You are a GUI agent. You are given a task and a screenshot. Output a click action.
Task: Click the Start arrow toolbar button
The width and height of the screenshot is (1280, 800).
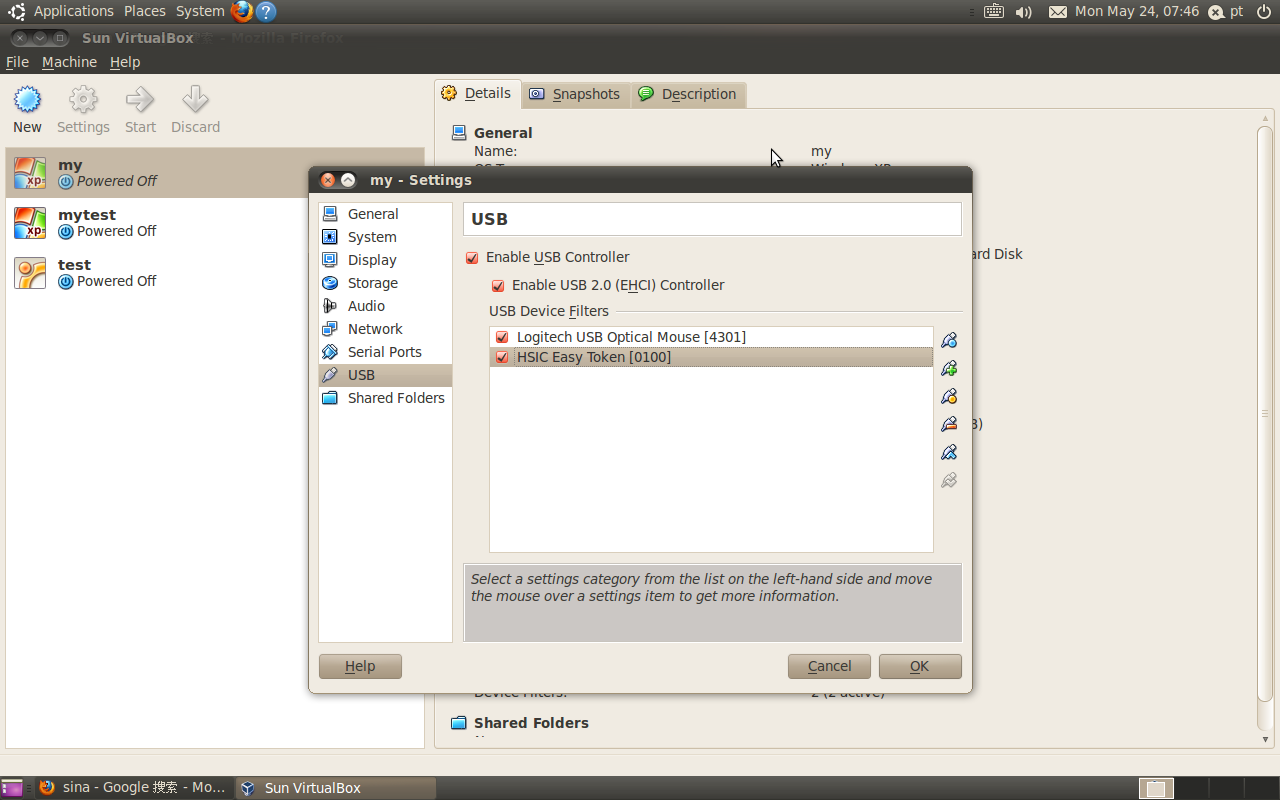coord(140,110)
